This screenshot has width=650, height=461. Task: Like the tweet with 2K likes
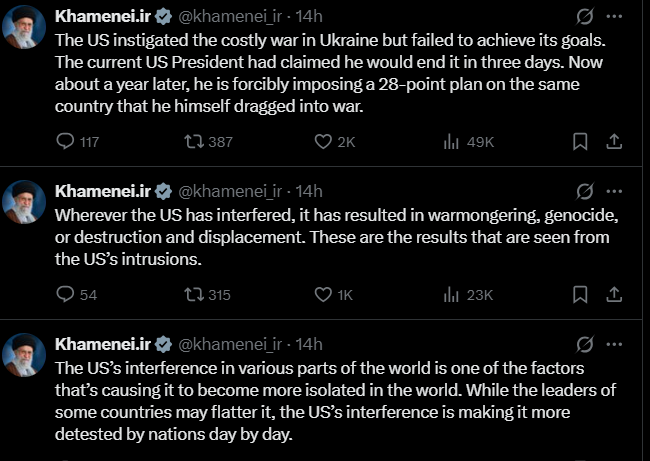tap(323, 142)
